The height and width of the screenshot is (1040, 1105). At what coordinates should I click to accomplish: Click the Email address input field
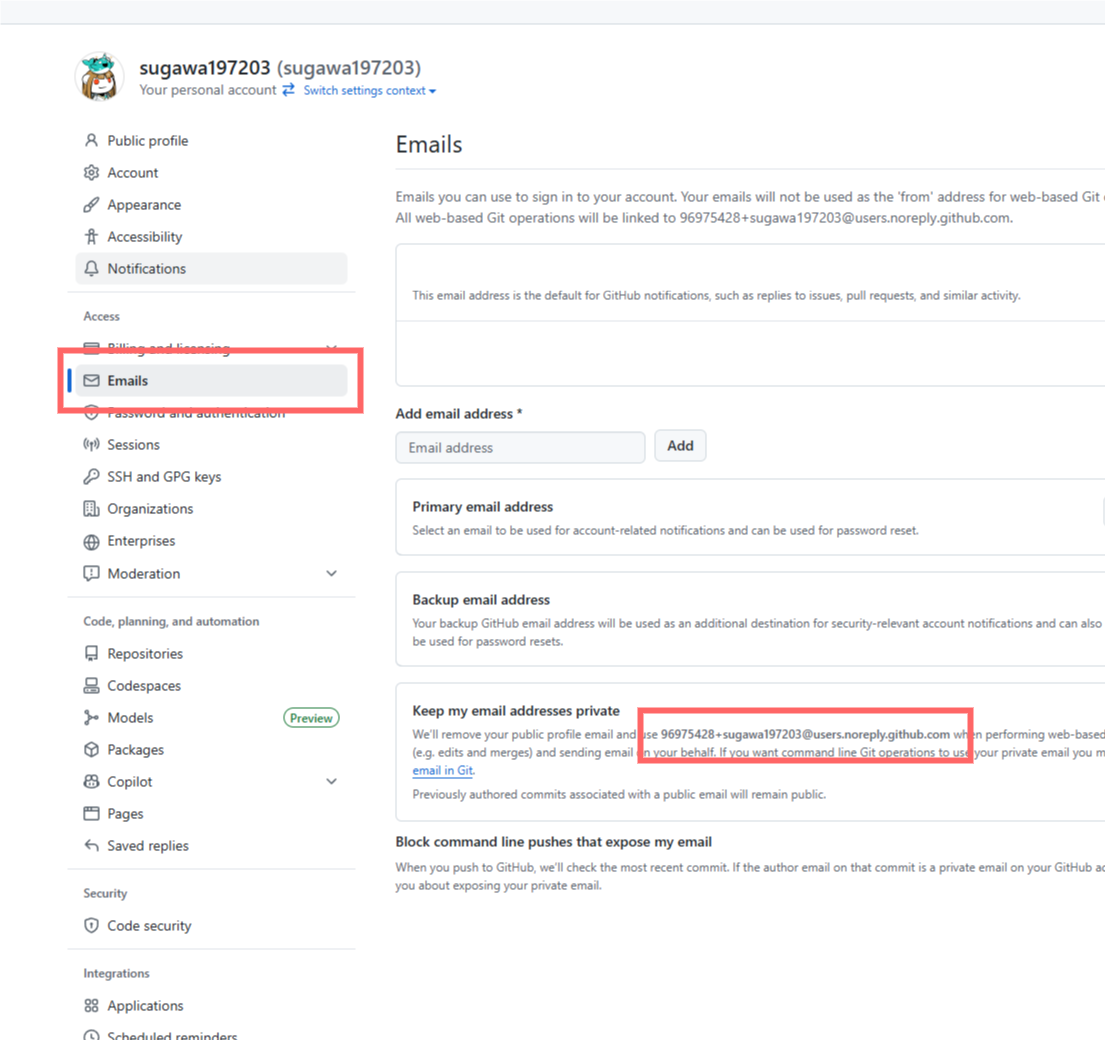point(520,448)
